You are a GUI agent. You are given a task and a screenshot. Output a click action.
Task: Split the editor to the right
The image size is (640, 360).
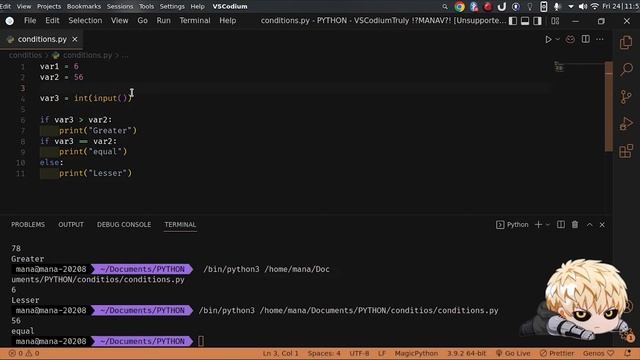tap(586, 39)
